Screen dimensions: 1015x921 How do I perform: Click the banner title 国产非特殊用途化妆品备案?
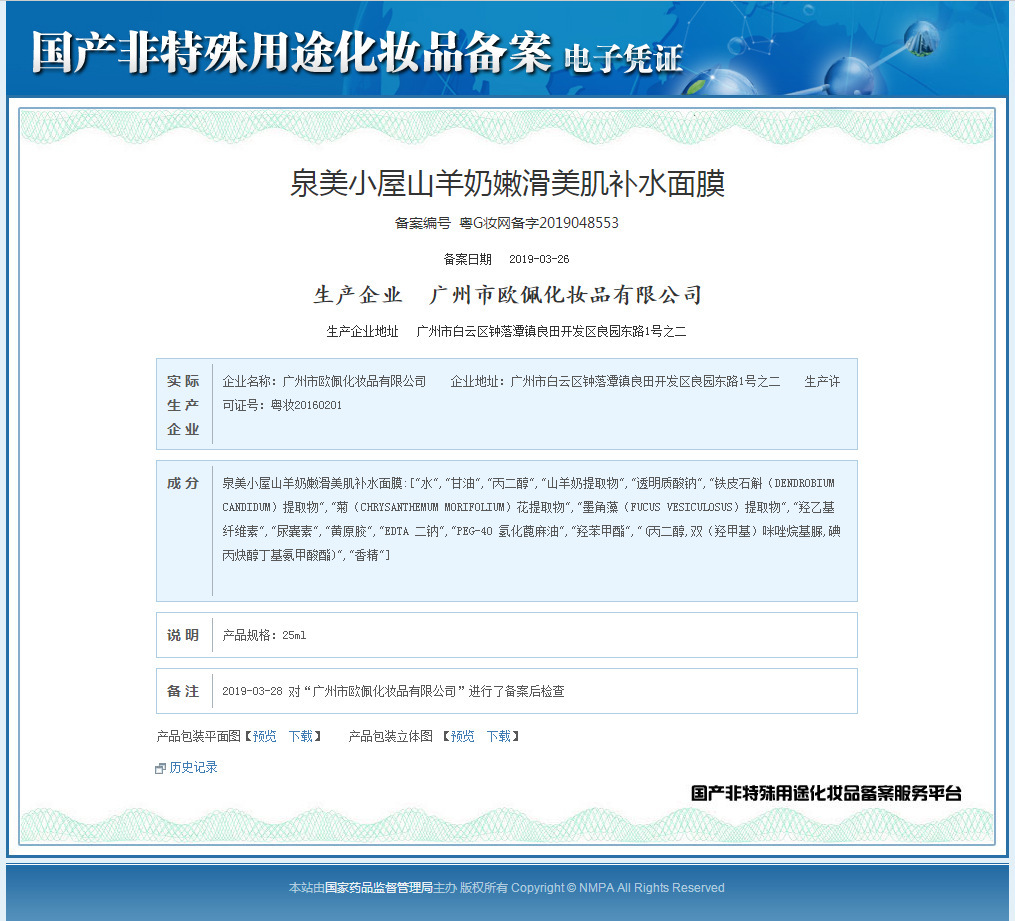[x=291, y=52]
